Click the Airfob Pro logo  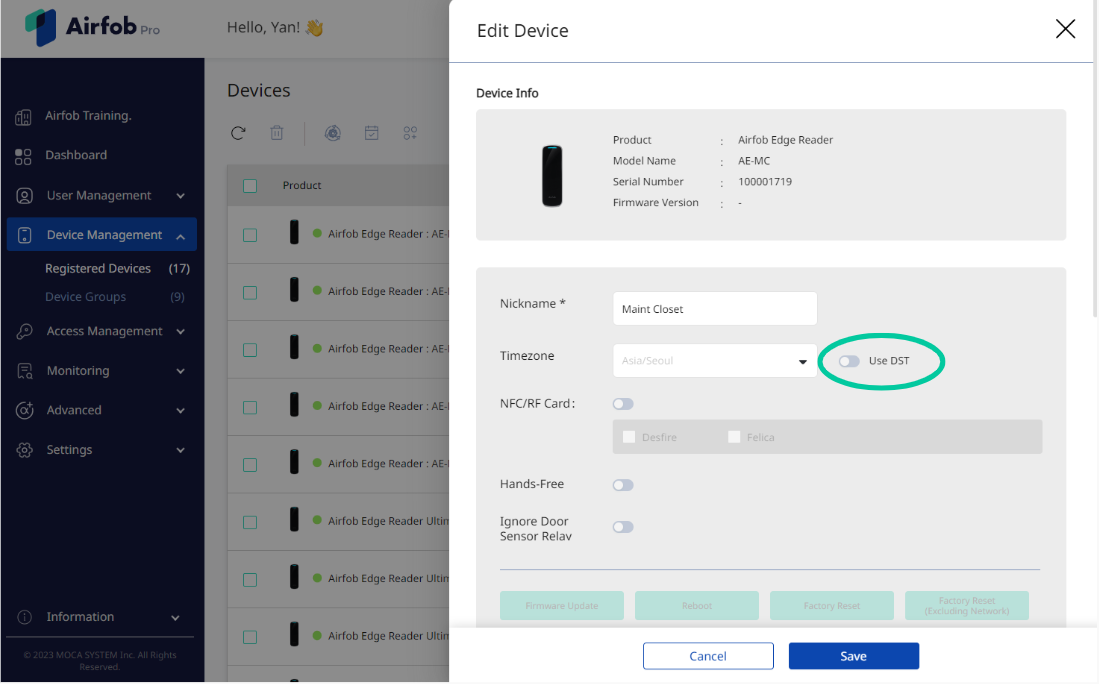point(92,27)
